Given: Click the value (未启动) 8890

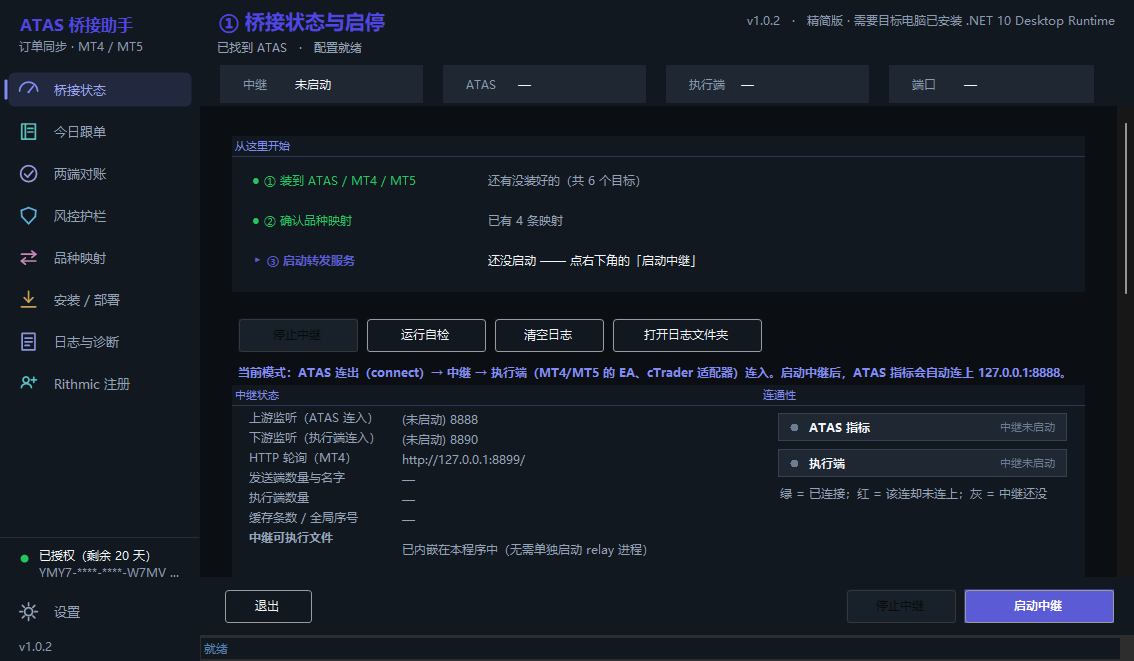Looking at the screenshot, I should 440,440.
